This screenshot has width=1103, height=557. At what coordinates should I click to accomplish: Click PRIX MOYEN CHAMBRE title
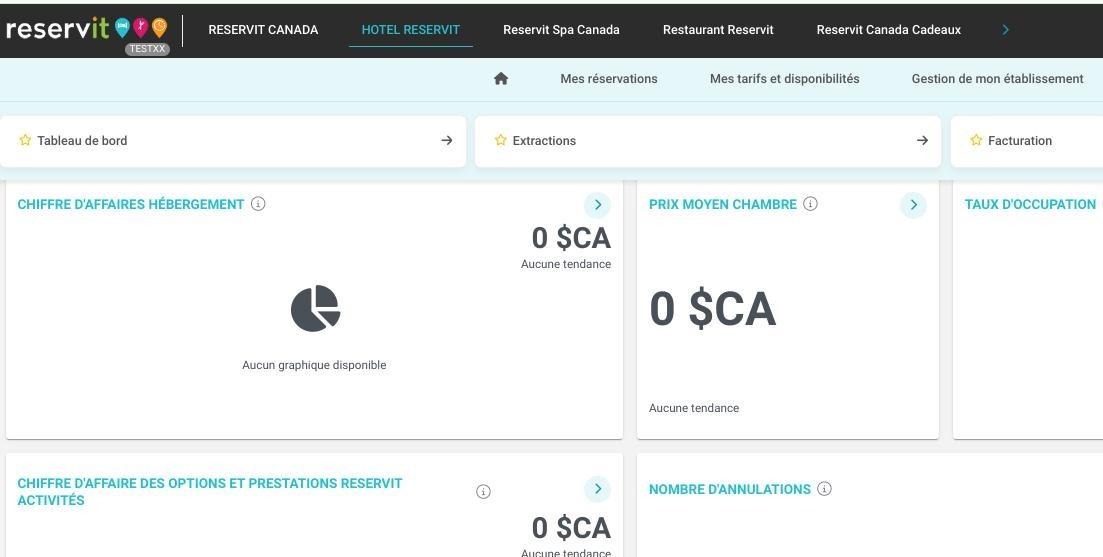(x=722, y=204)
